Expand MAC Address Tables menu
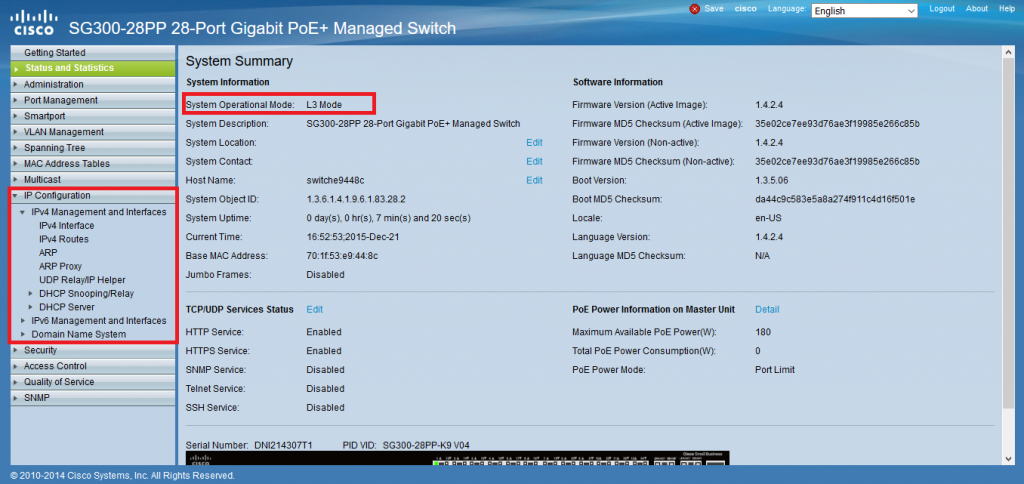Viewport: 1024px width, 484px height. pyautogui.click(x=93, y=163)
